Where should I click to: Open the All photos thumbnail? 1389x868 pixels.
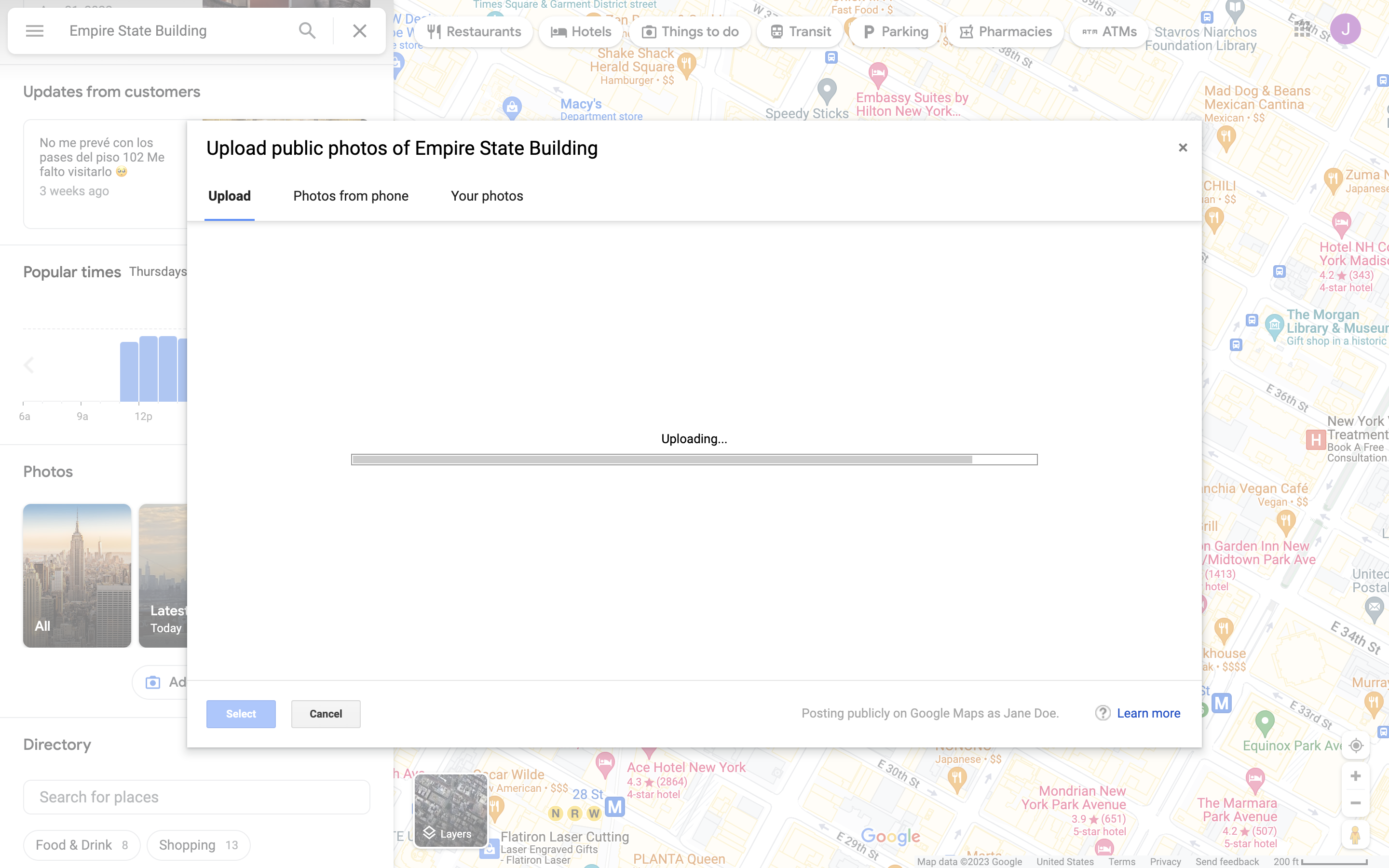click(77, 575)
